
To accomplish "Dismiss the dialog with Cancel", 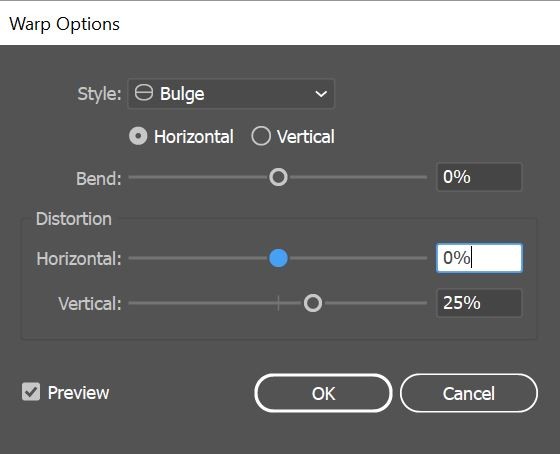I will point(469,393).
